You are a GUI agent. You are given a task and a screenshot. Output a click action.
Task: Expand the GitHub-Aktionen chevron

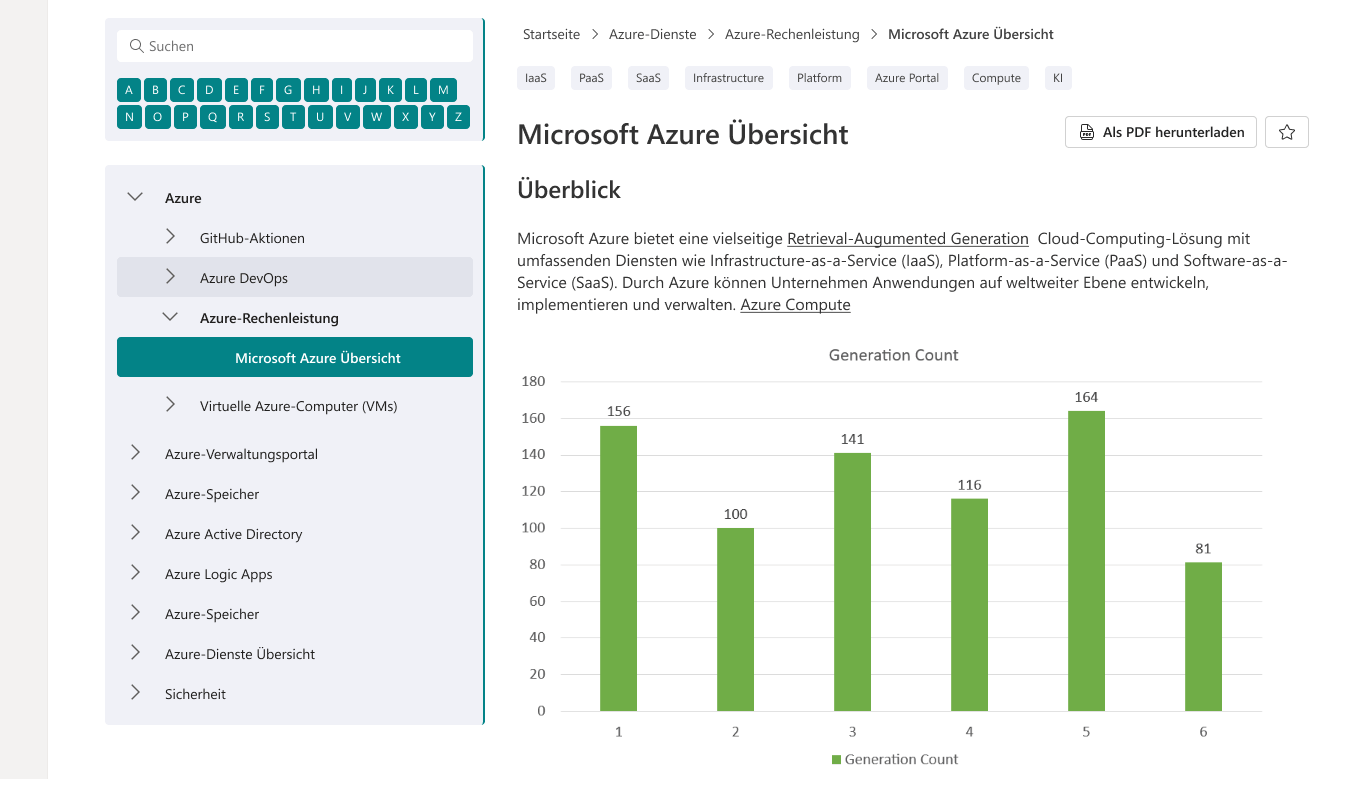click(170, 237)
